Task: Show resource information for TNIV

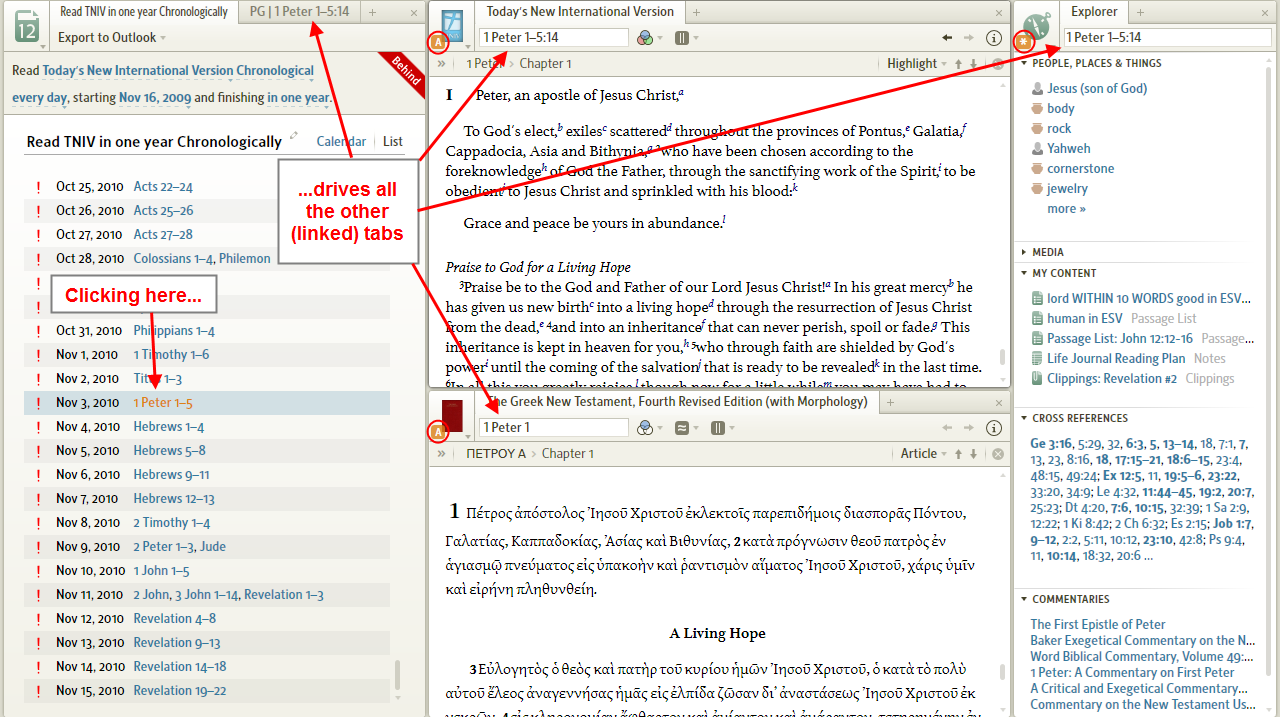Action: 994,38
